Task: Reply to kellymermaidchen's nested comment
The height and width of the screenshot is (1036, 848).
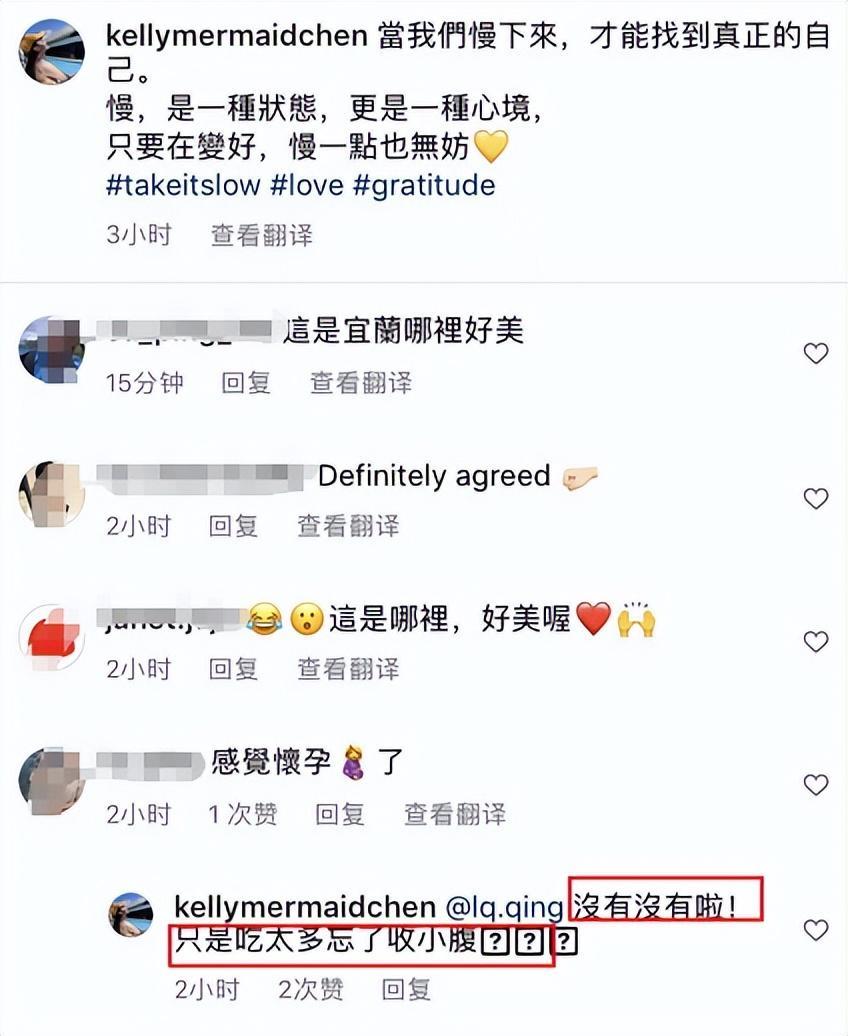Action: point(406,989)
